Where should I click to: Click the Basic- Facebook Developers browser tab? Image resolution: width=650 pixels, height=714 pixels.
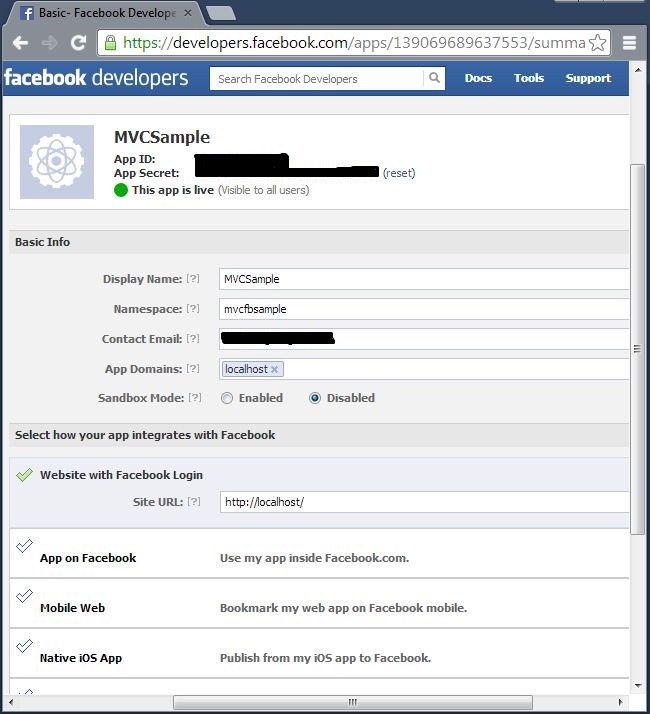(105, 13)
